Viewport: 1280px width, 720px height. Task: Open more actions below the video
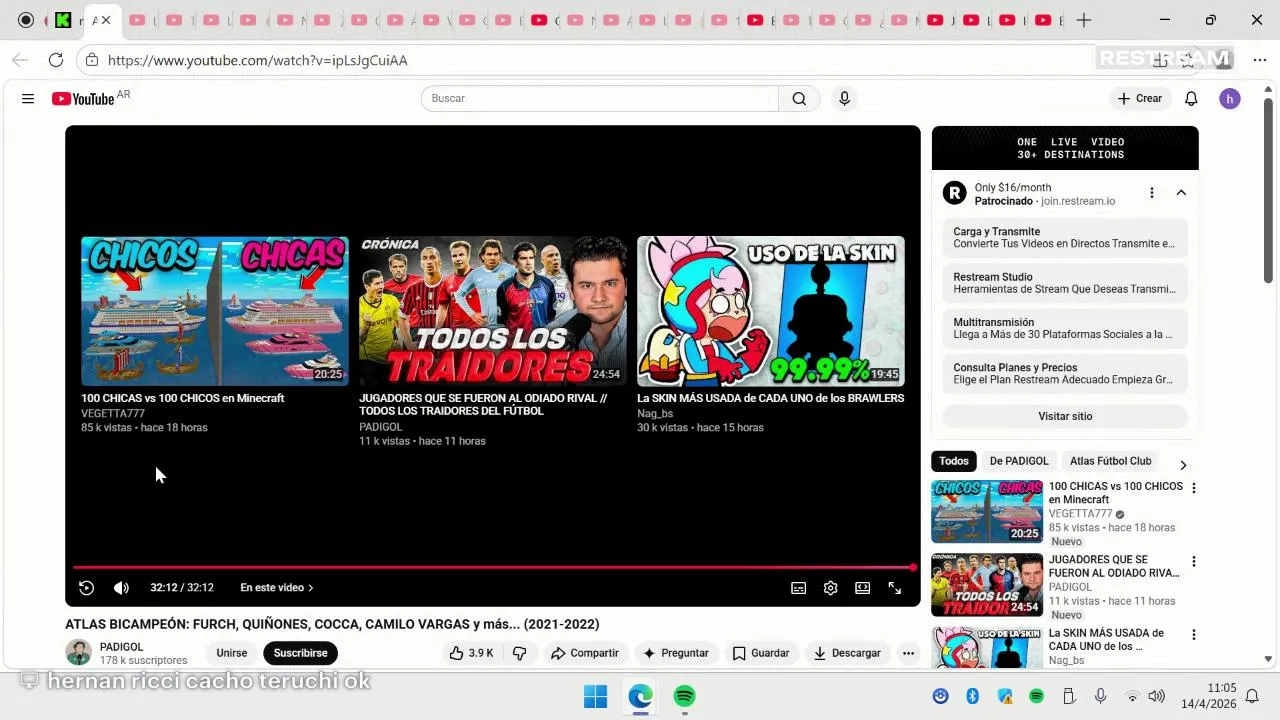[x=908, y=653]
